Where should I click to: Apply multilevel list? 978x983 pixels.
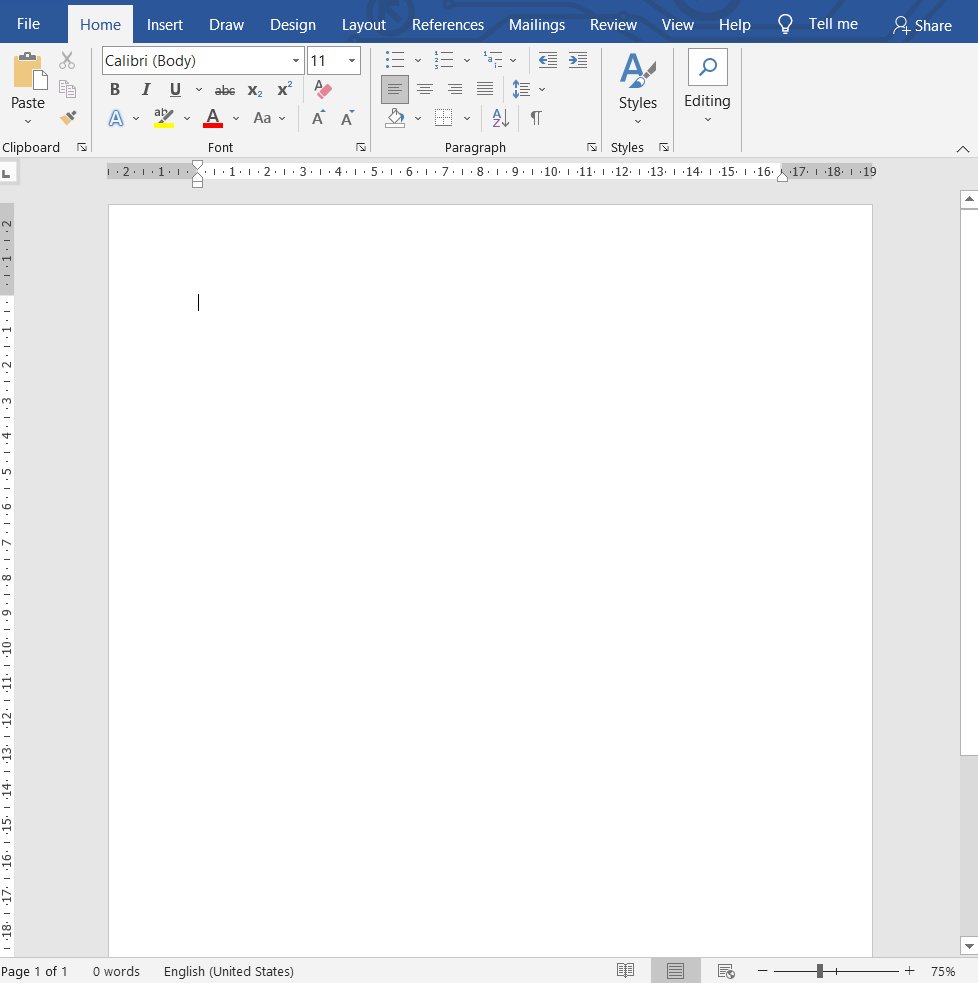coord(493,60)
